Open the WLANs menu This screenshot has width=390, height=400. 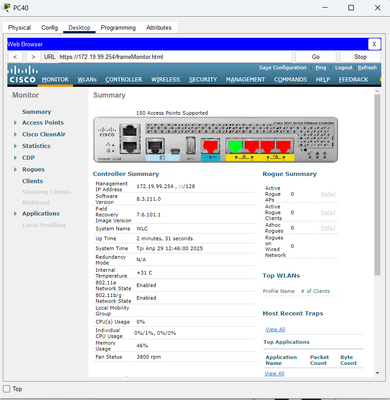coord(87,80)
